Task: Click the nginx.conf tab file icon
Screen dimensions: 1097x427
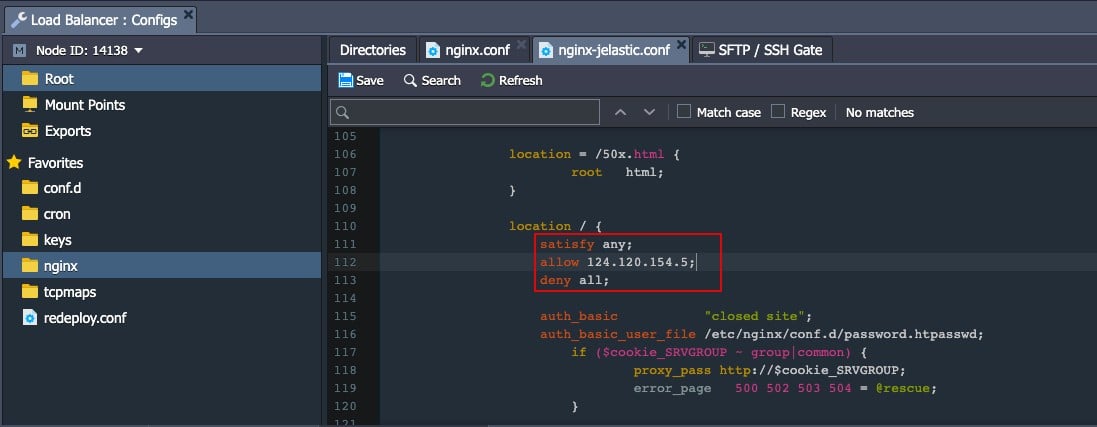Action: (433, 50)
